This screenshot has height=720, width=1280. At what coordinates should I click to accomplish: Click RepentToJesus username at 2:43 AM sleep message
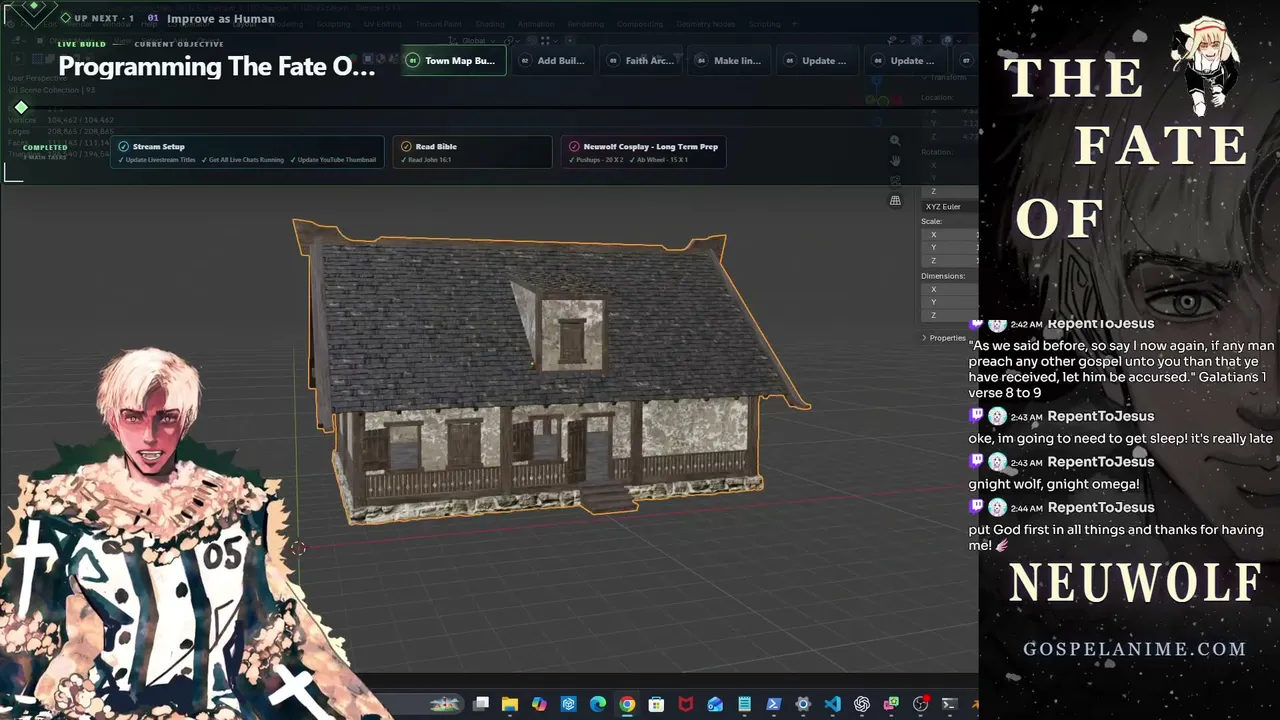(x=1101, y=416)
